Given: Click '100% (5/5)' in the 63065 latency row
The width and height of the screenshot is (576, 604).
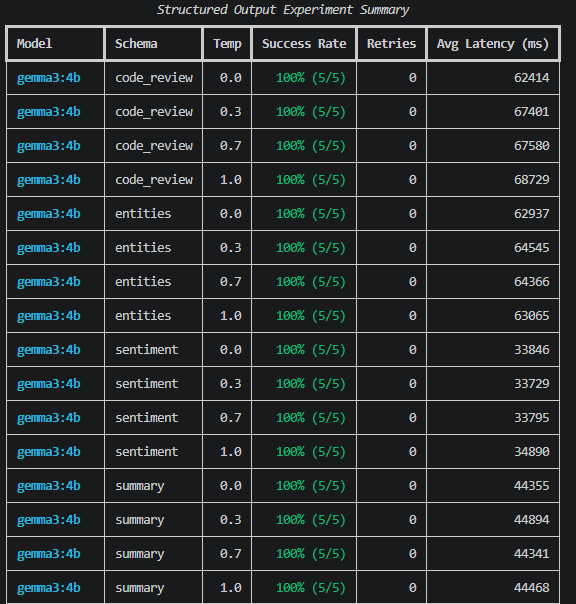Looking at the screenshot, I should tap(311, 315).
